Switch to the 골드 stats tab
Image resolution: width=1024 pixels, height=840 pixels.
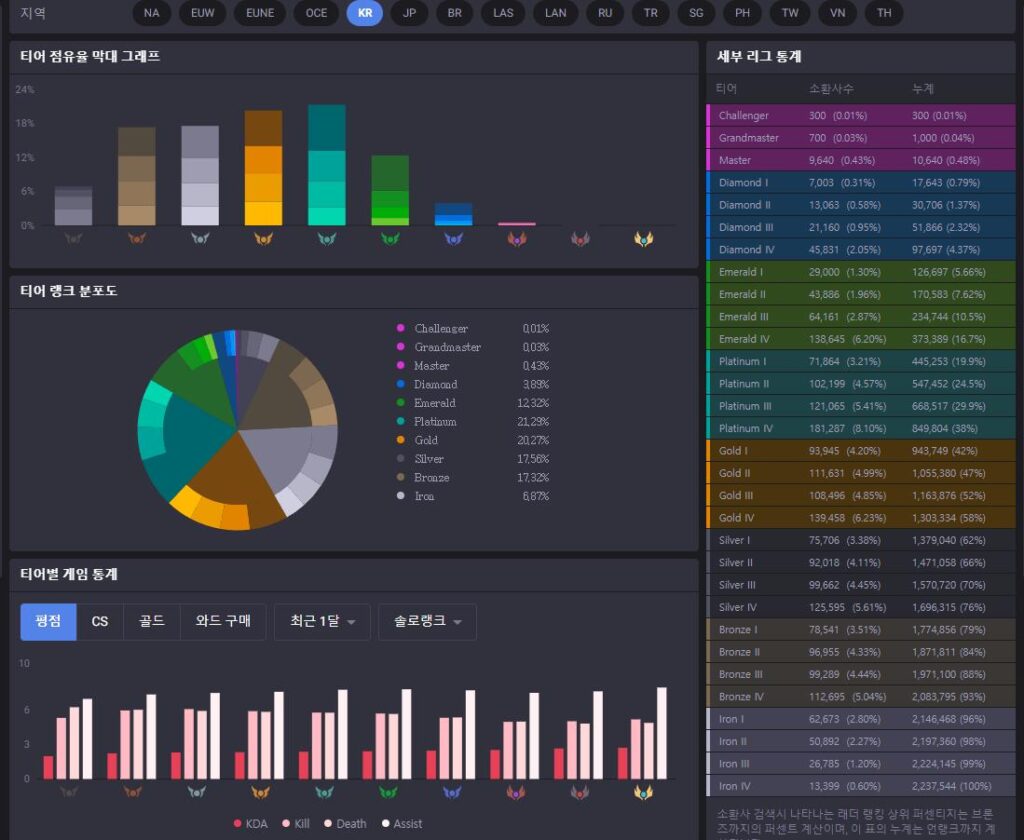pyautogui.click(x=152, y=622)
